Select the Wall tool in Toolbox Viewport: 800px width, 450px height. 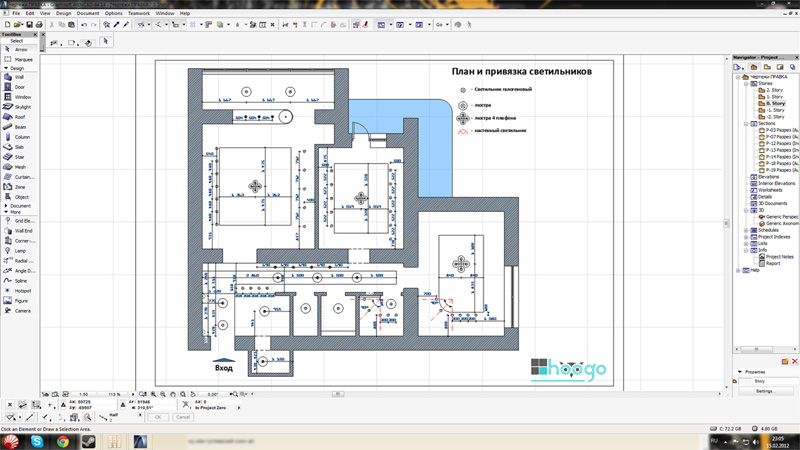[19, 77]
